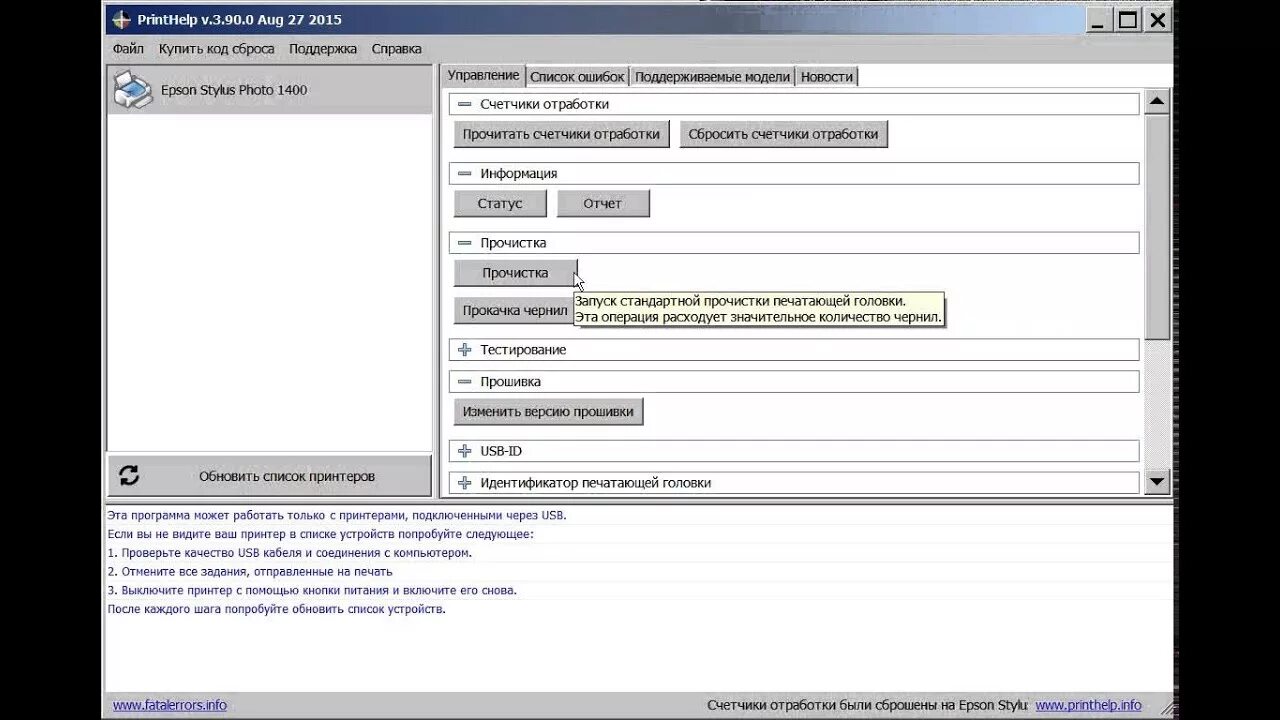Click Прочитать счетчики отработки button
Viewport: 1280px width, 720px height.
click(561, 134)
